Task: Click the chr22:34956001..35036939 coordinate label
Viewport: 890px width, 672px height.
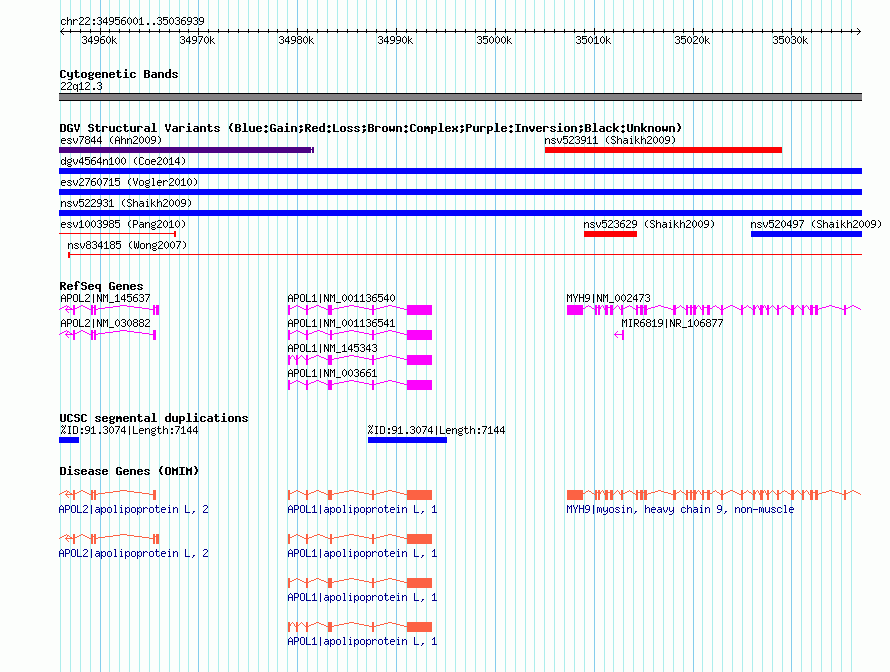Action: tap(132, 21)
